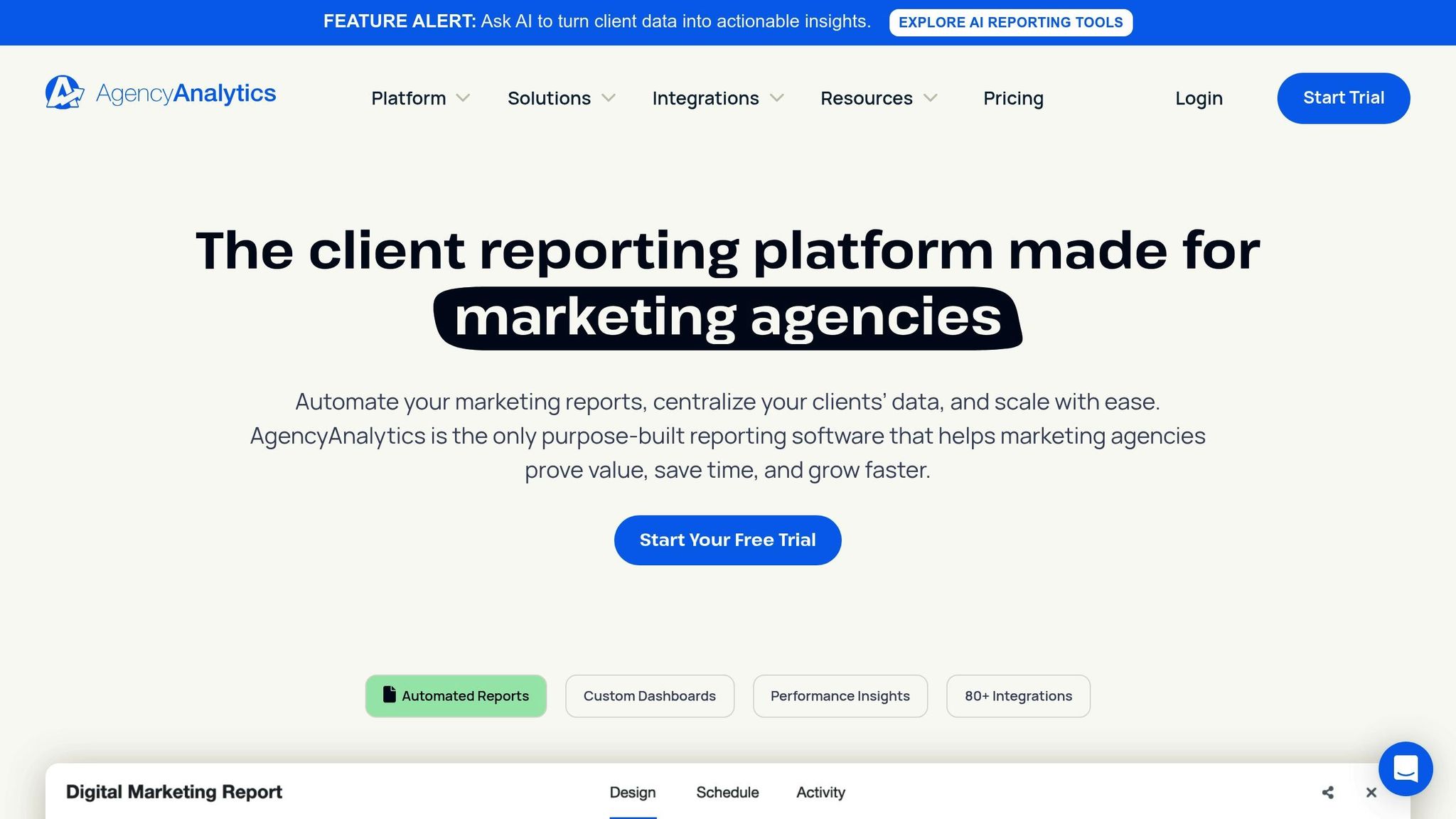Select the Automated Reports tab

coord(456,696)
